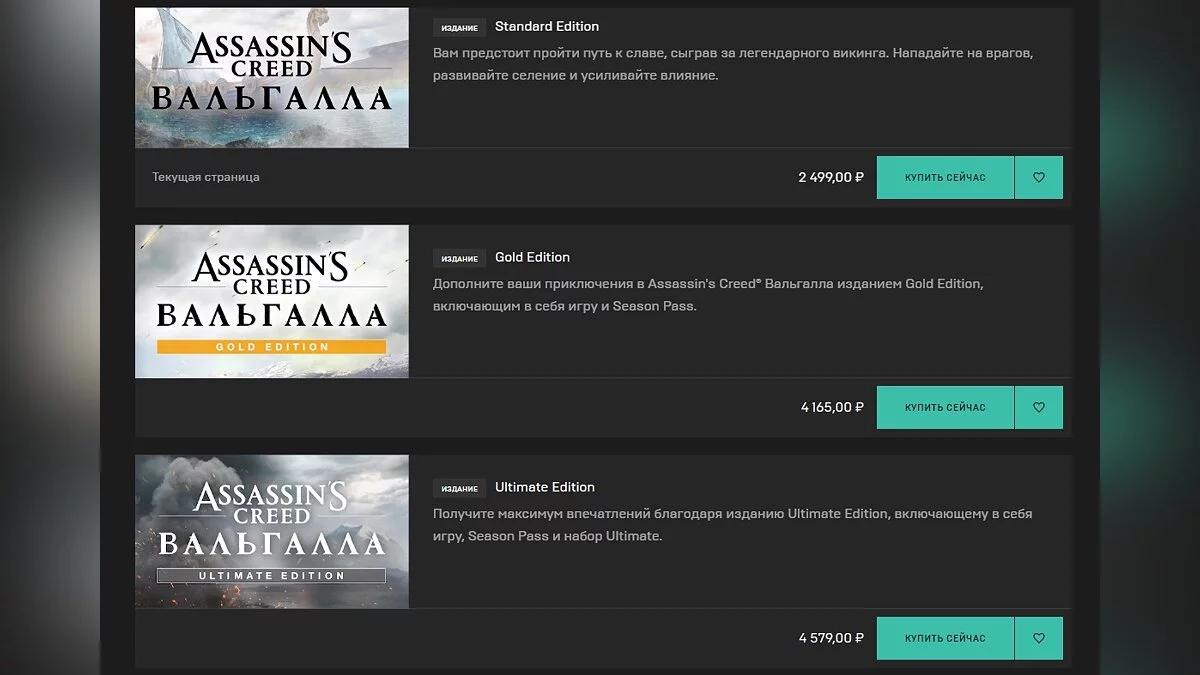Click the Gold Edition description text
The height and width of the screenshot is (675, 1200).
point(707,295)
